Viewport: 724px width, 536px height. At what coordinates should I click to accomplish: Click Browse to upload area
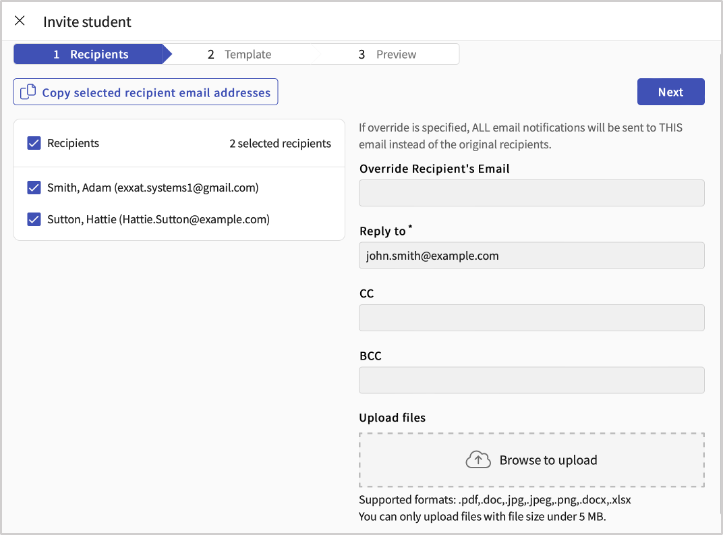click(x=531, y=460)
